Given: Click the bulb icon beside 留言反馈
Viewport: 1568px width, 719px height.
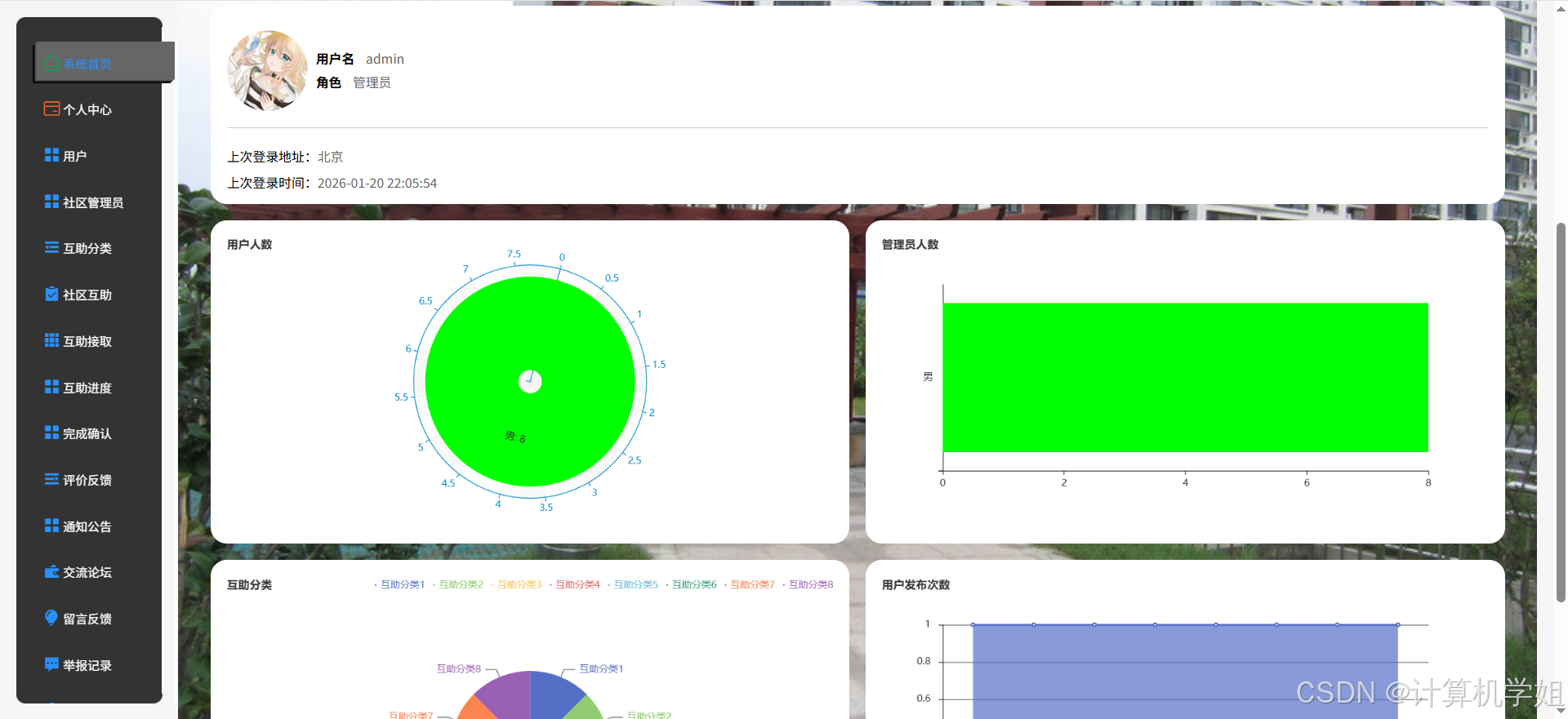Looking at the screenshot, I should point(51,618).
